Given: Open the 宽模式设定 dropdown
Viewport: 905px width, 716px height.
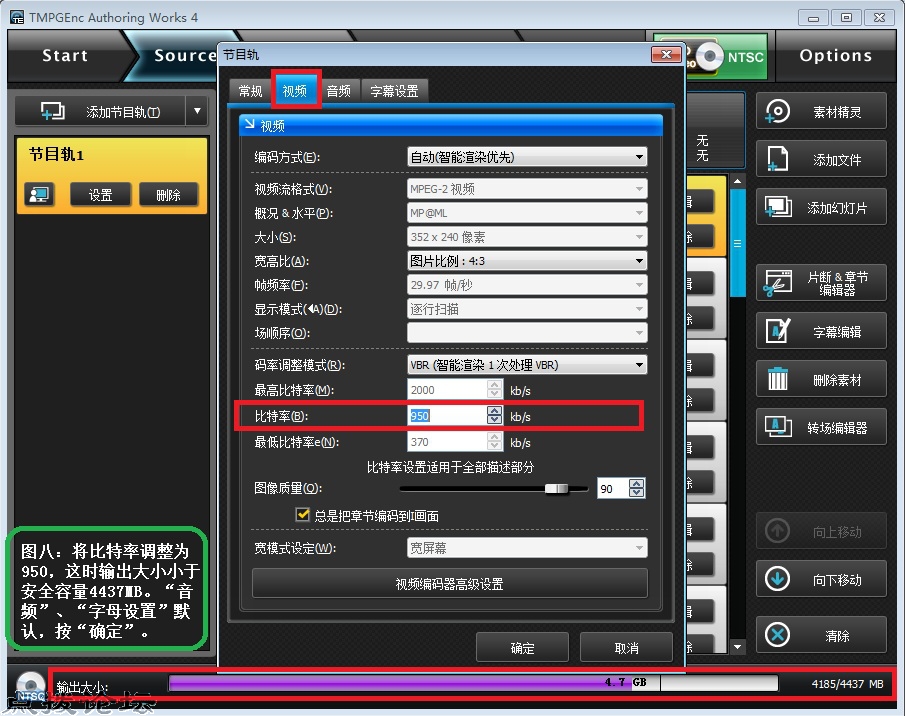Looking at the screenshot, I should [527, 548].
